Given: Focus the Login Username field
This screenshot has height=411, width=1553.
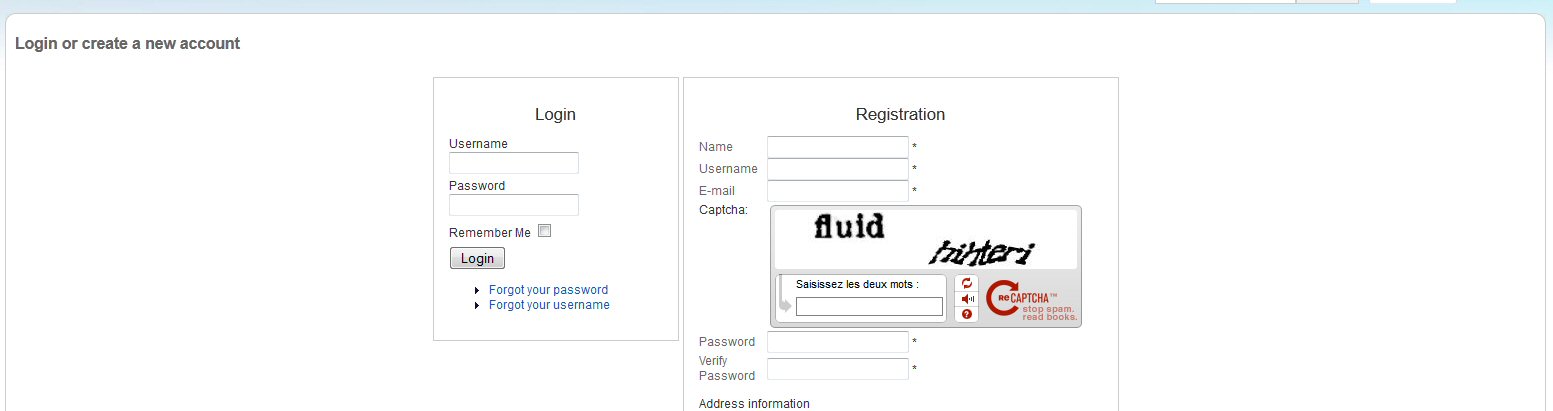Looking at the screenshot, I should click(514, 163).
